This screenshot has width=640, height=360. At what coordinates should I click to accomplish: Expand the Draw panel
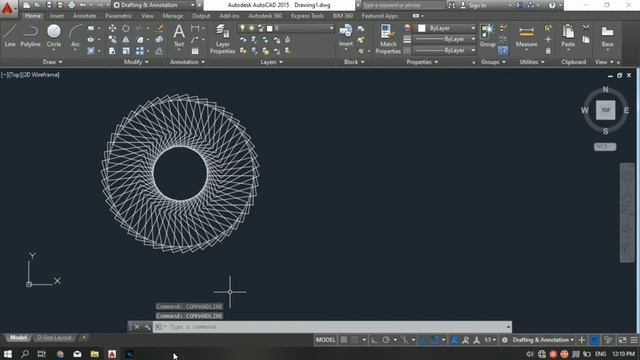52,62
